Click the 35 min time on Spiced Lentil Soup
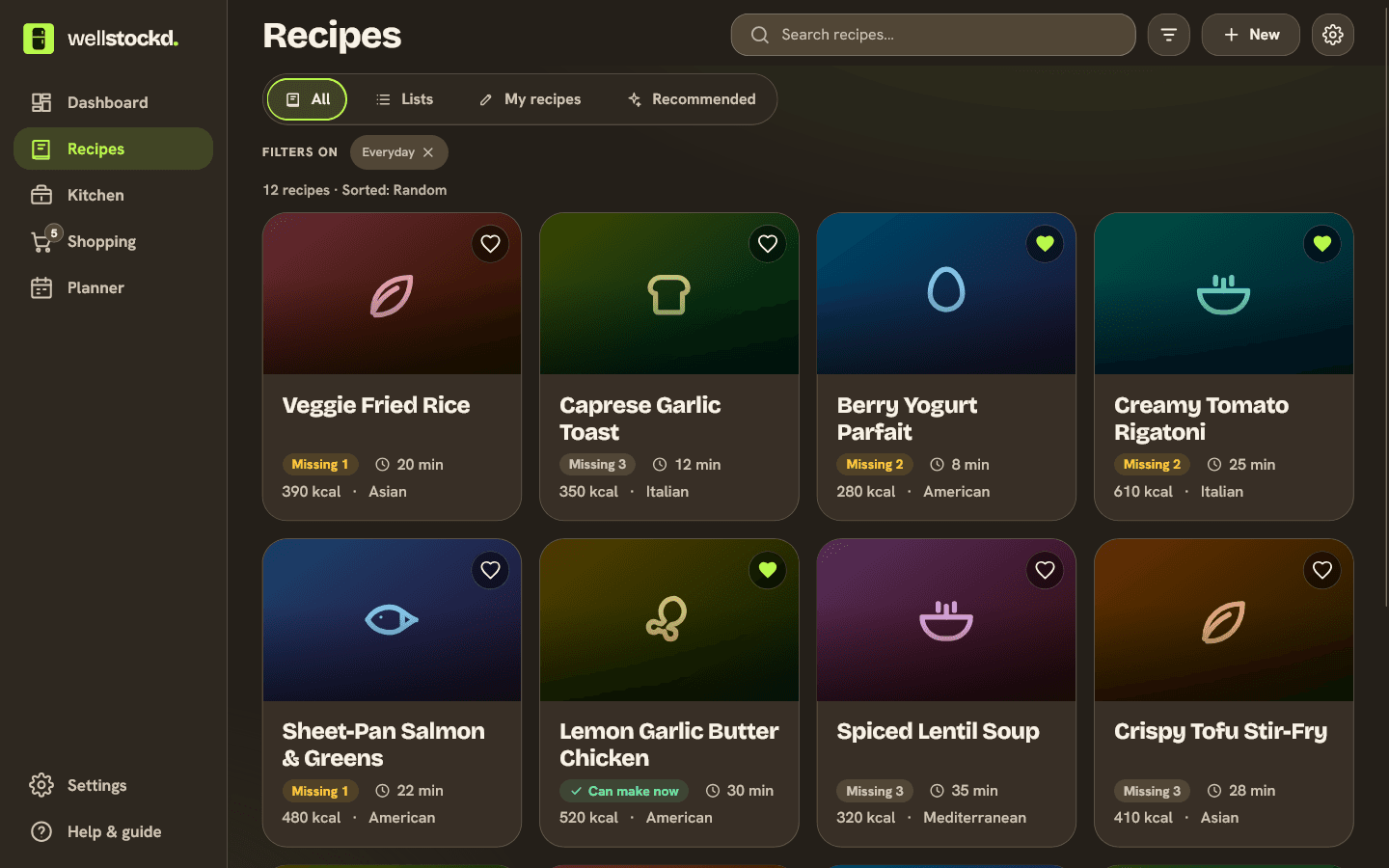 (964, 791)
